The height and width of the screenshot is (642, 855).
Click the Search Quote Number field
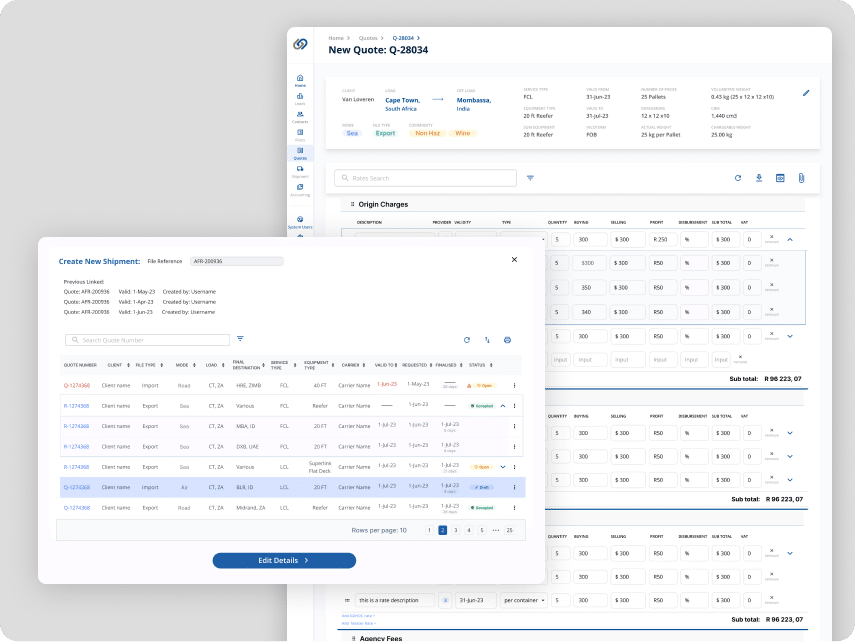point(148,340)
